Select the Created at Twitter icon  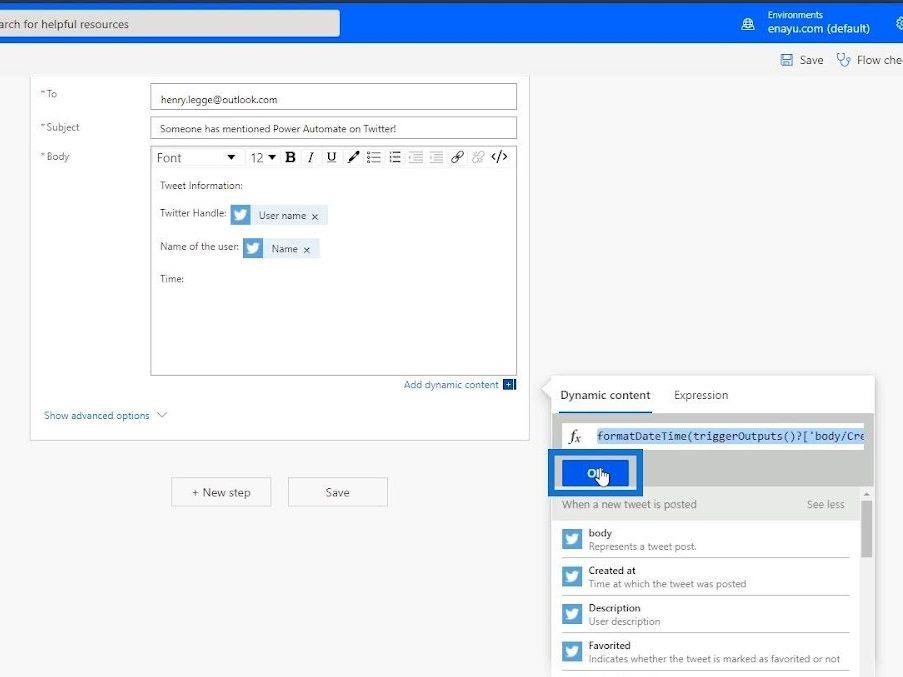coord(572,577)
